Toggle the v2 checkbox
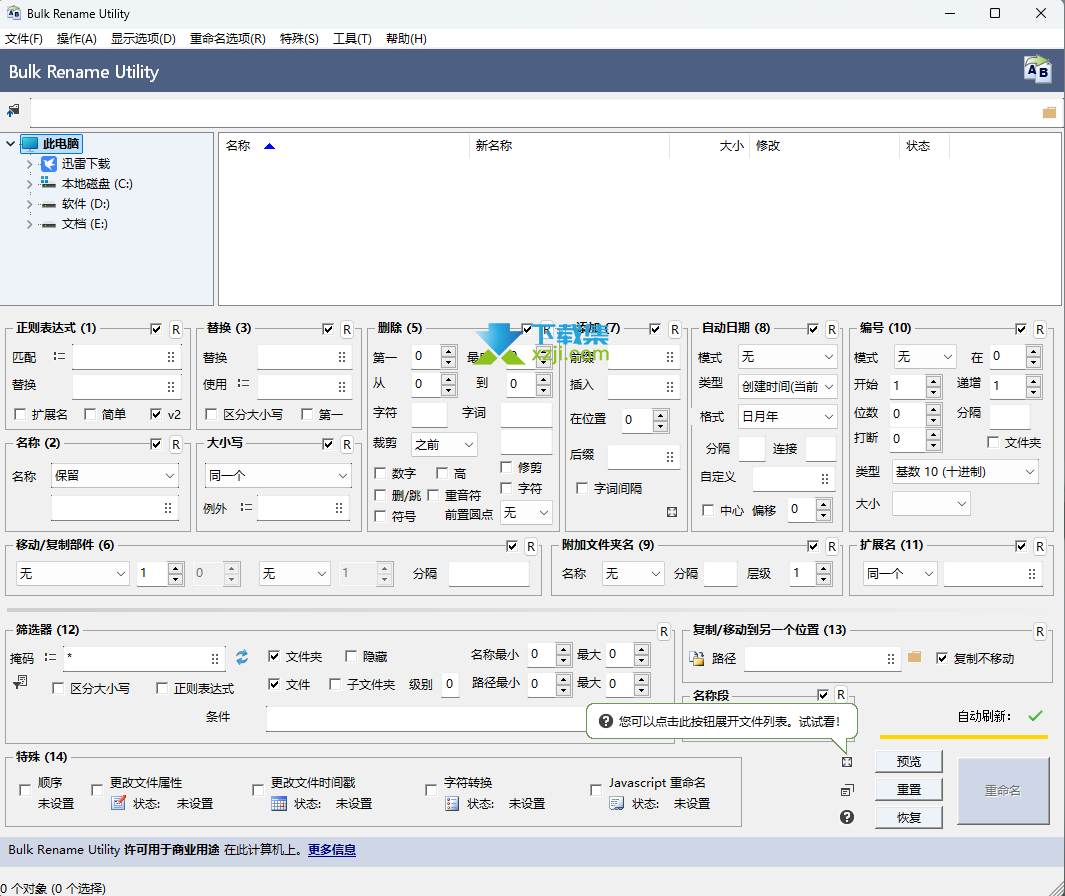Screen dimensions: 1065x896 [x=156, y=414]
